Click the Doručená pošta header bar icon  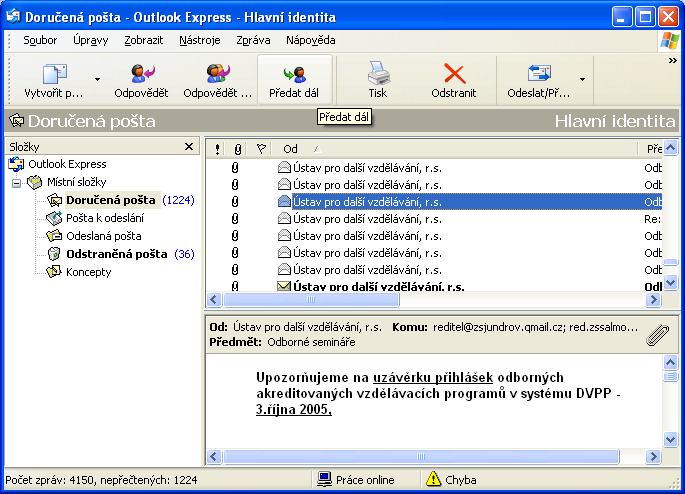click(x=17, y=121)
